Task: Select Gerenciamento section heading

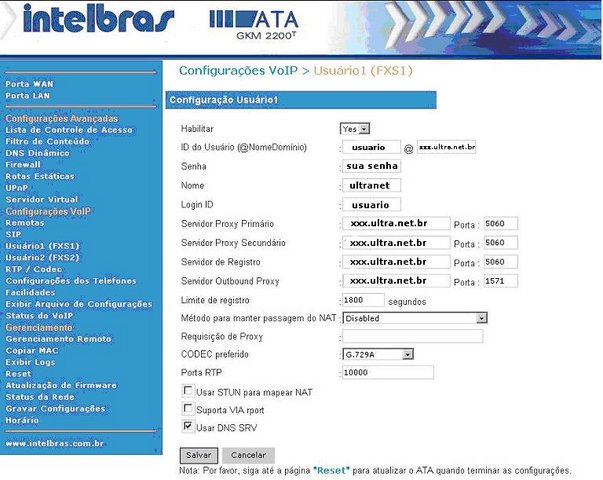Action: coord(39,327)
